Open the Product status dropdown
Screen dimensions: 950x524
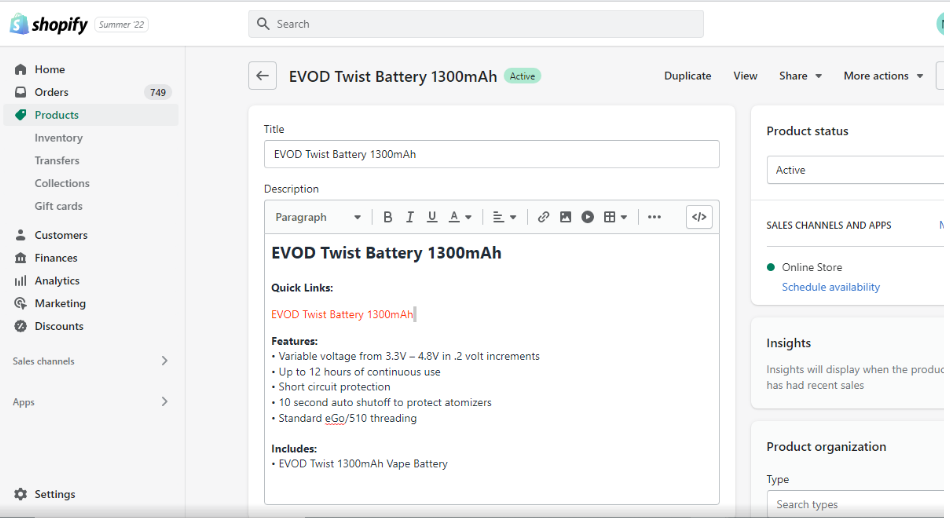click(x=856, y=170)
